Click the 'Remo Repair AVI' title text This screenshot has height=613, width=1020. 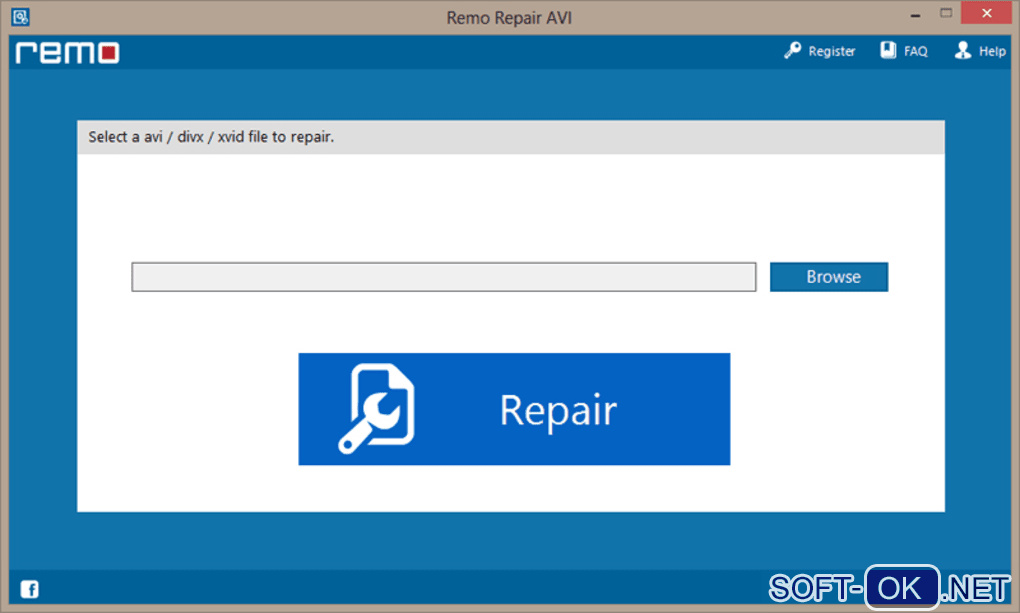(509, 18)
